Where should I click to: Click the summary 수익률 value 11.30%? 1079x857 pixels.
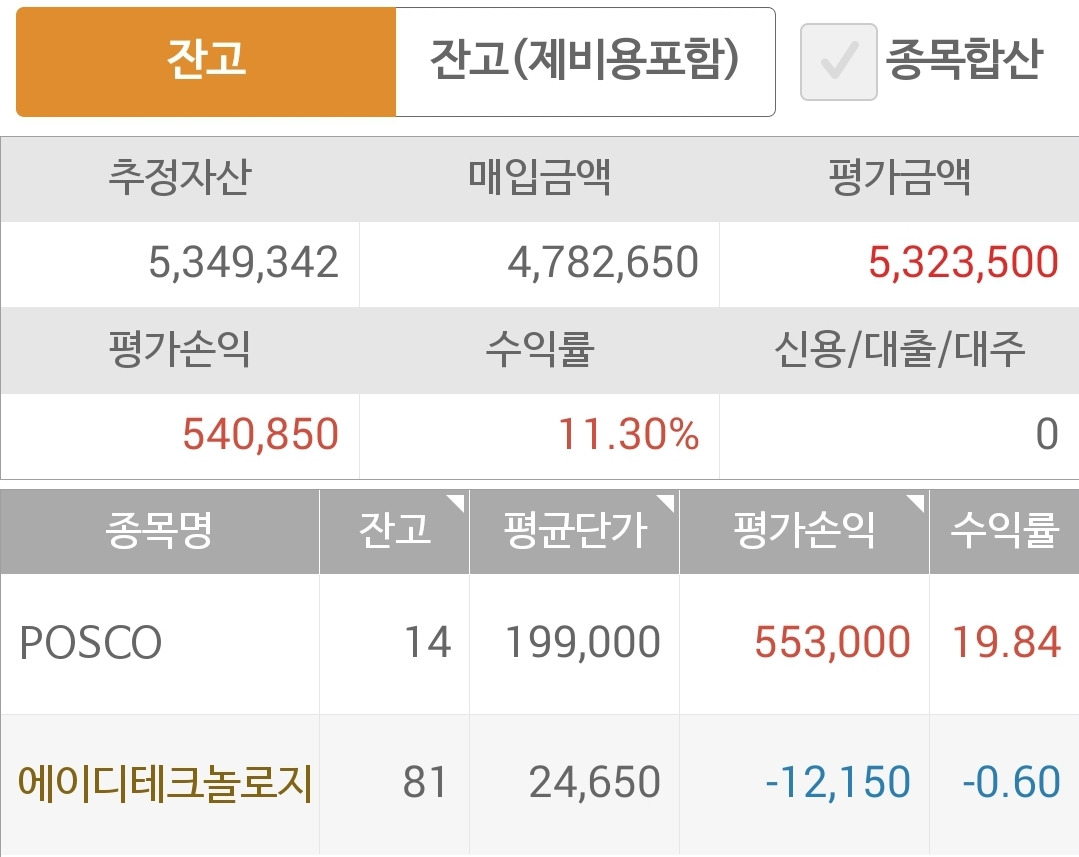pos(628,434)
